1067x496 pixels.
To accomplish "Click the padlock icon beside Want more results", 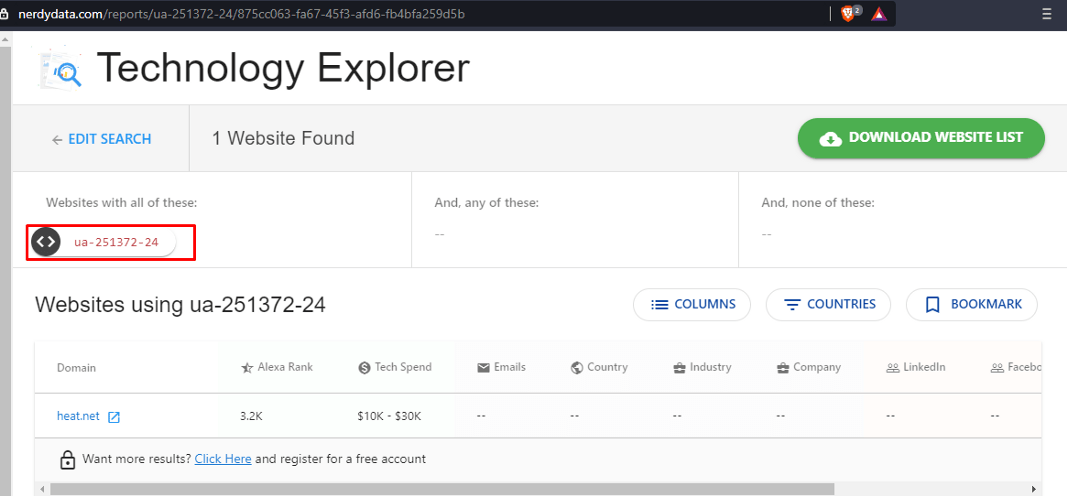I will [x=67, y=460].
